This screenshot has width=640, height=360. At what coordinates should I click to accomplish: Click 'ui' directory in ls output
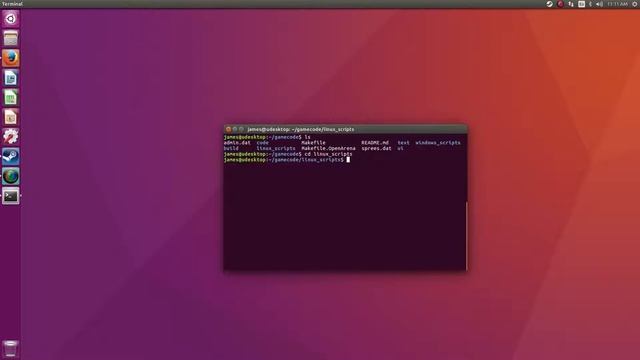tap(400, 149)
